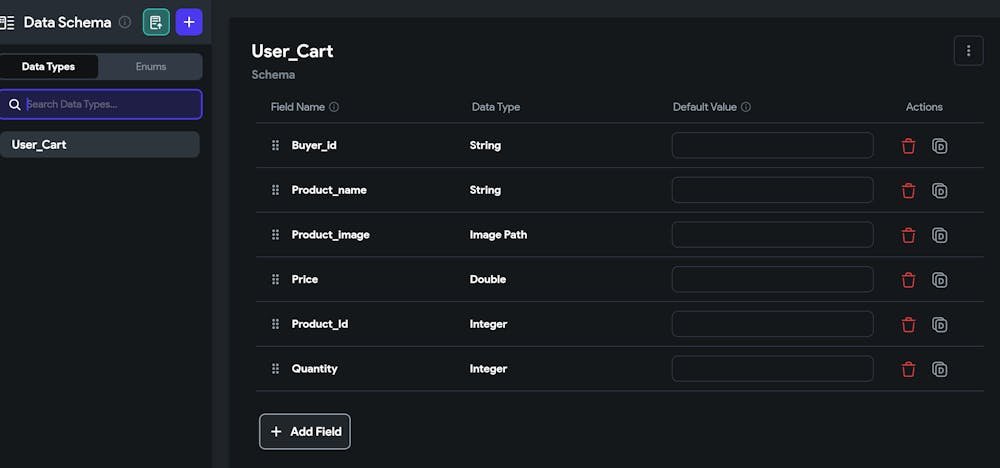
Task: Delete the Quantity field
Action: (x=908, y=369)
